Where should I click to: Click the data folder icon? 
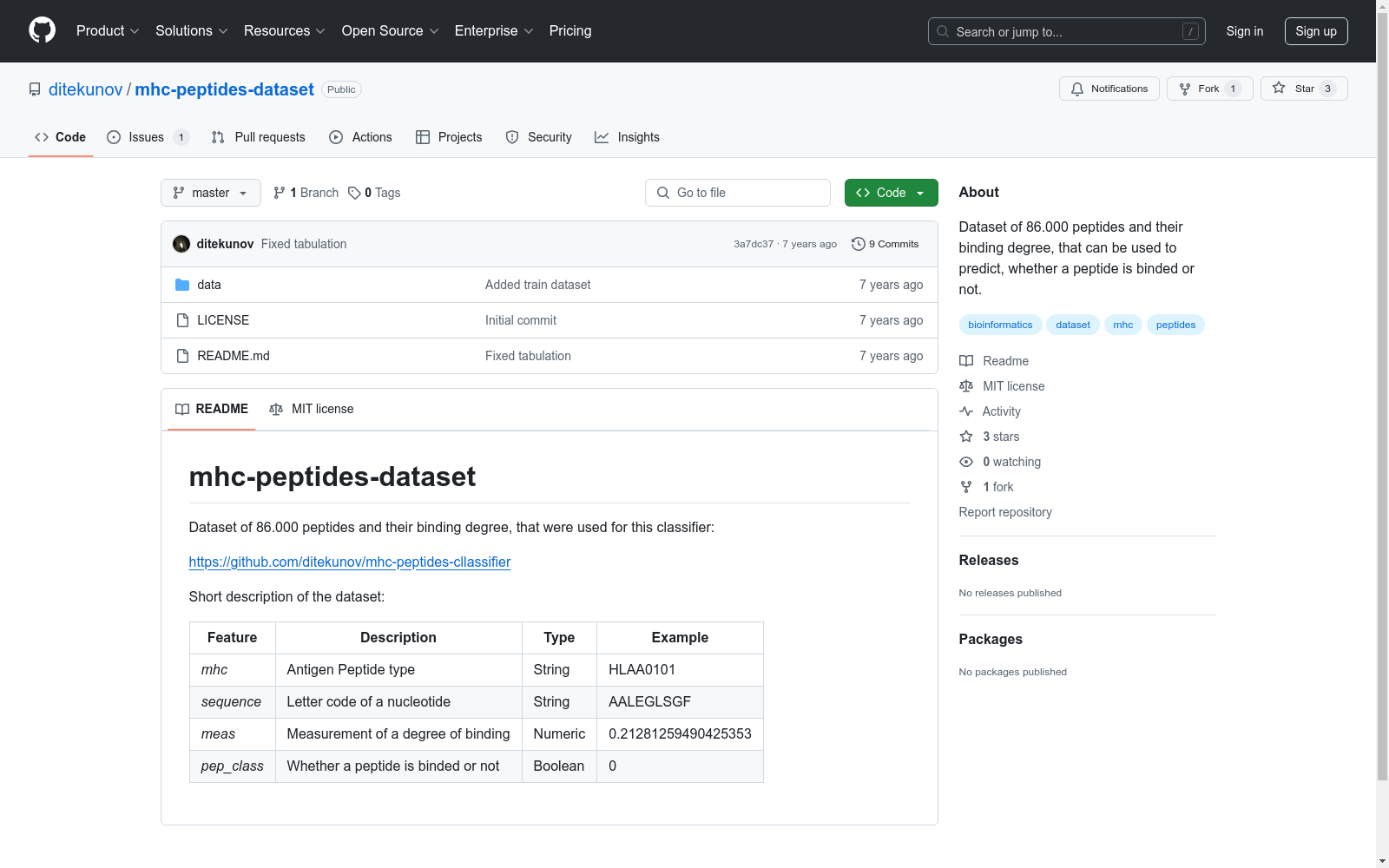[x=182, y=285]
